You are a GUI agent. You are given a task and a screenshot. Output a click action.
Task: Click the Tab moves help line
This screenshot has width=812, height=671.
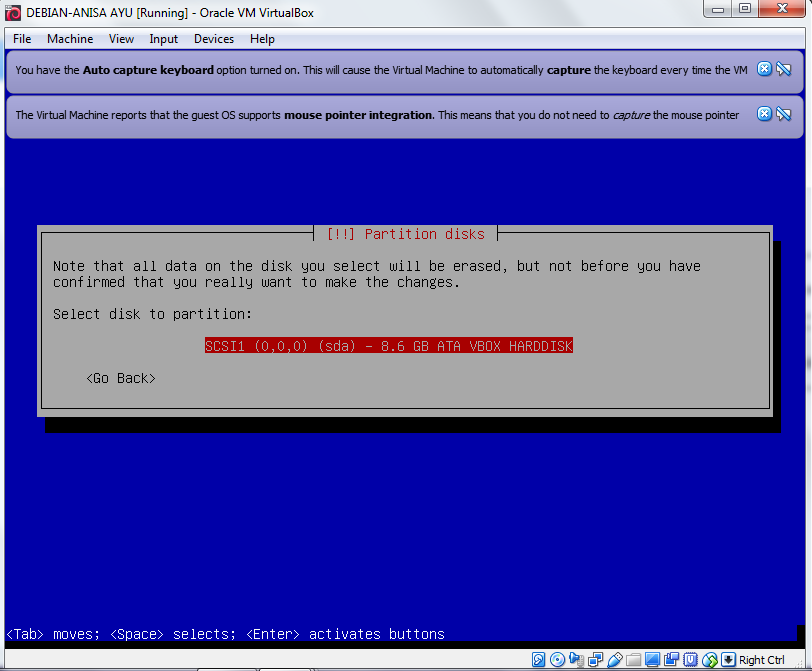point(225,634)
